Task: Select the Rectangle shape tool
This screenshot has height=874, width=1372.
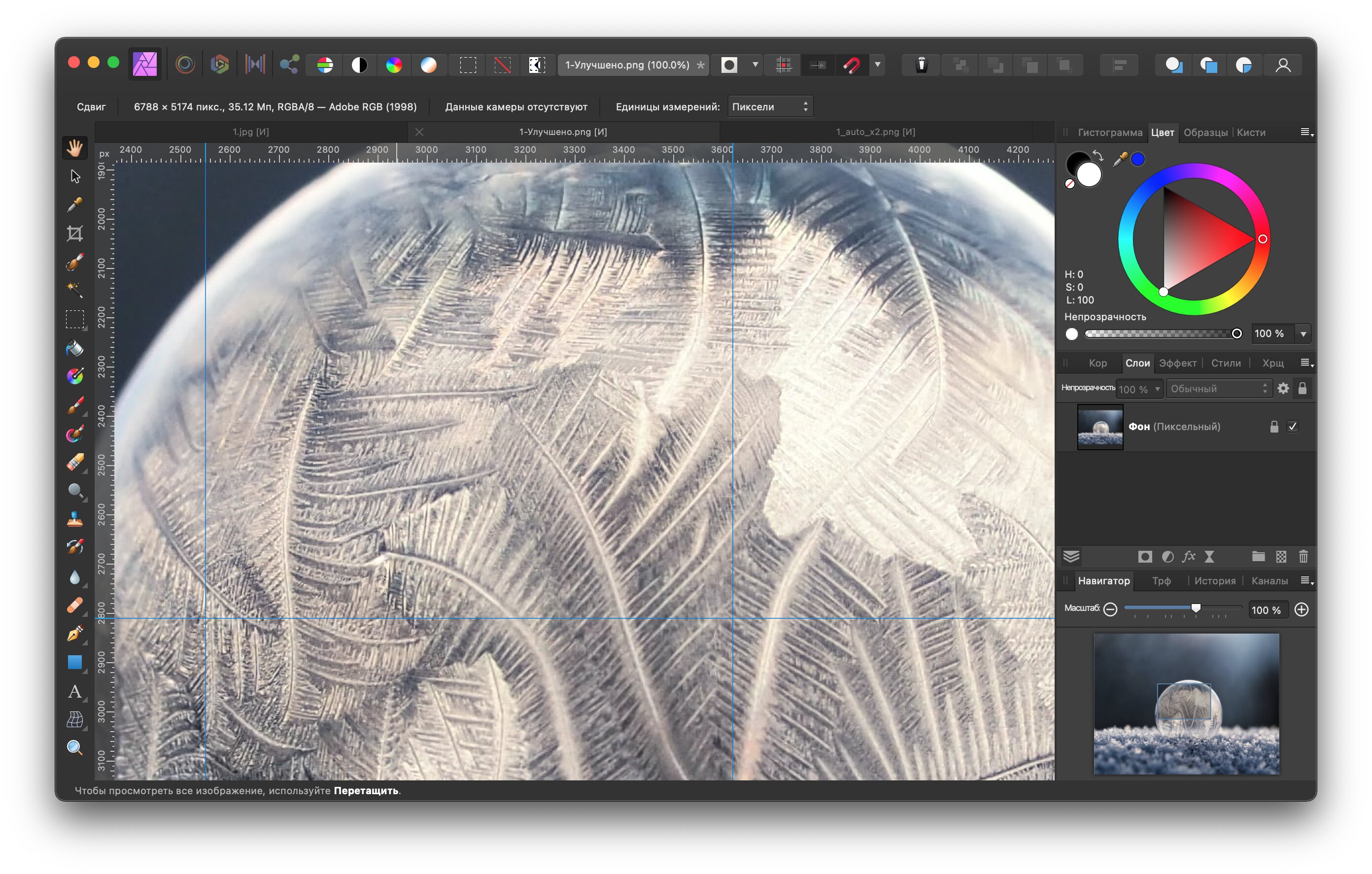Action: tap(74, 662)
